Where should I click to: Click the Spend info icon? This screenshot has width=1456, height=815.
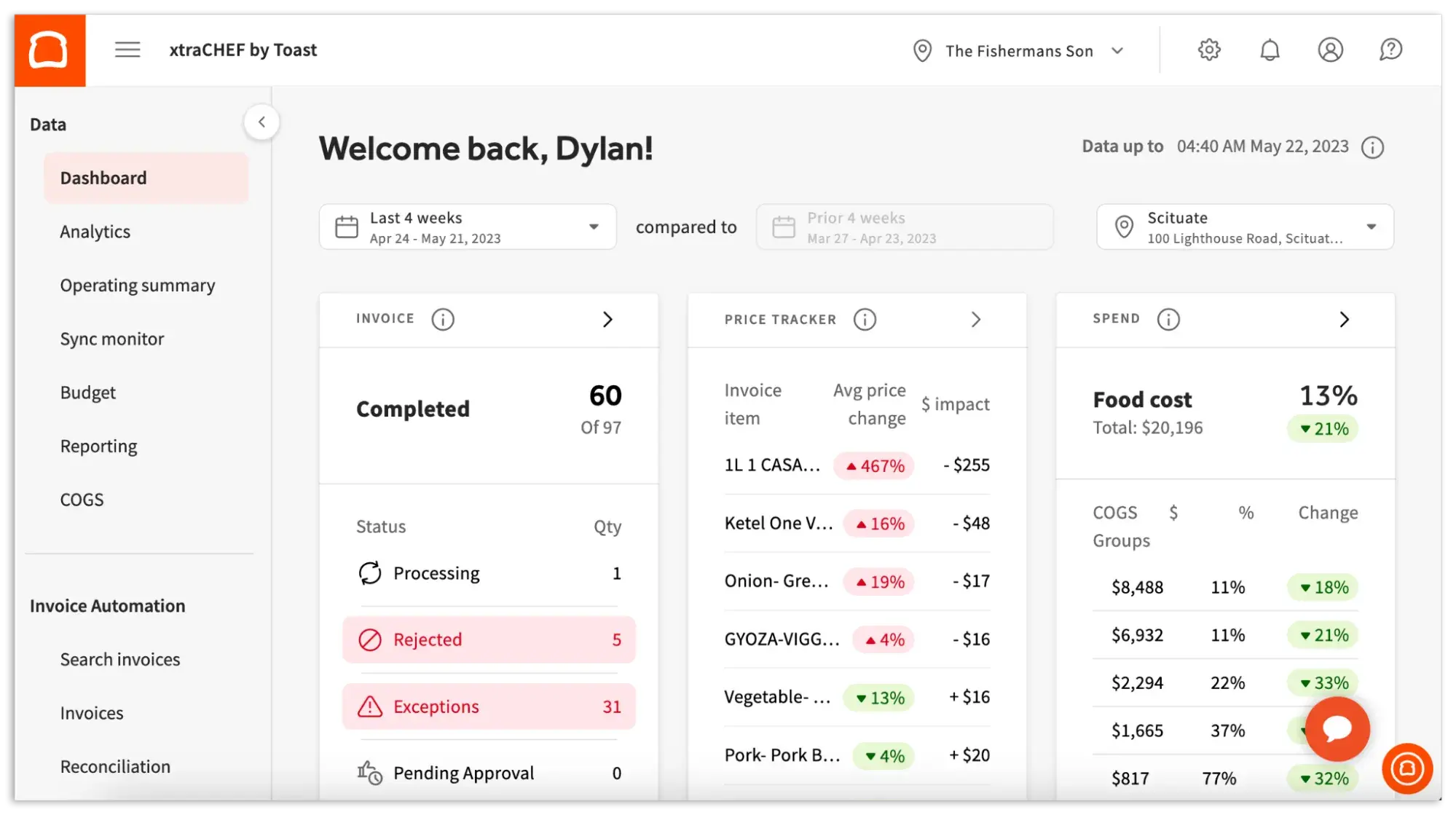coord(1167,318)
